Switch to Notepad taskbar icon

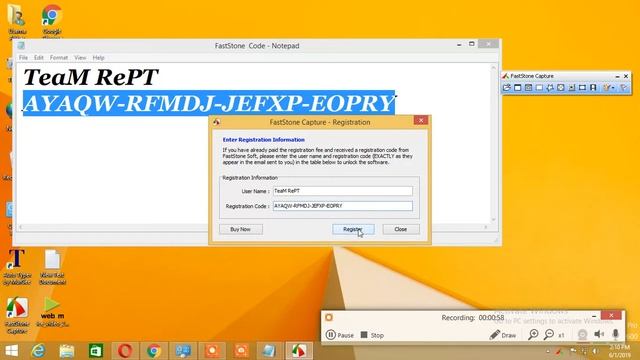click(x=269, y=351)
